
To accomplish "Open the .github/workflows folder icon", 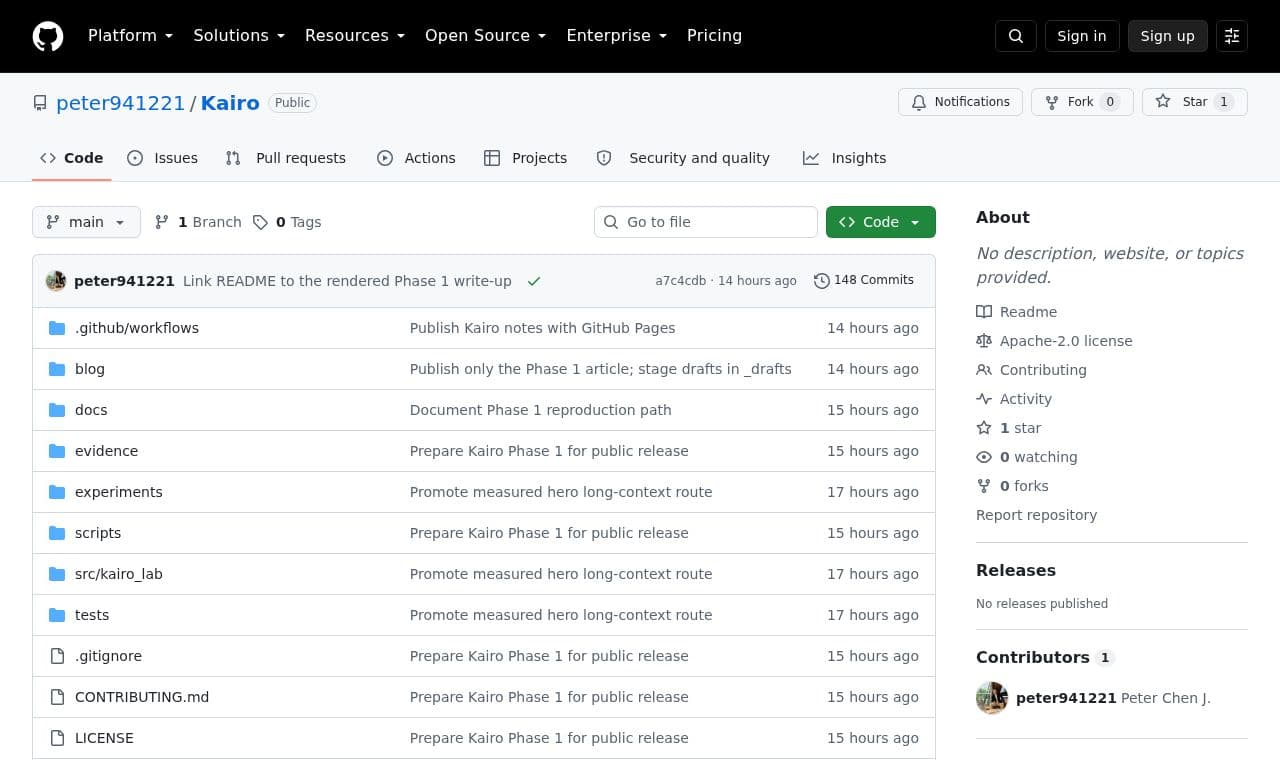I will 57,328.
